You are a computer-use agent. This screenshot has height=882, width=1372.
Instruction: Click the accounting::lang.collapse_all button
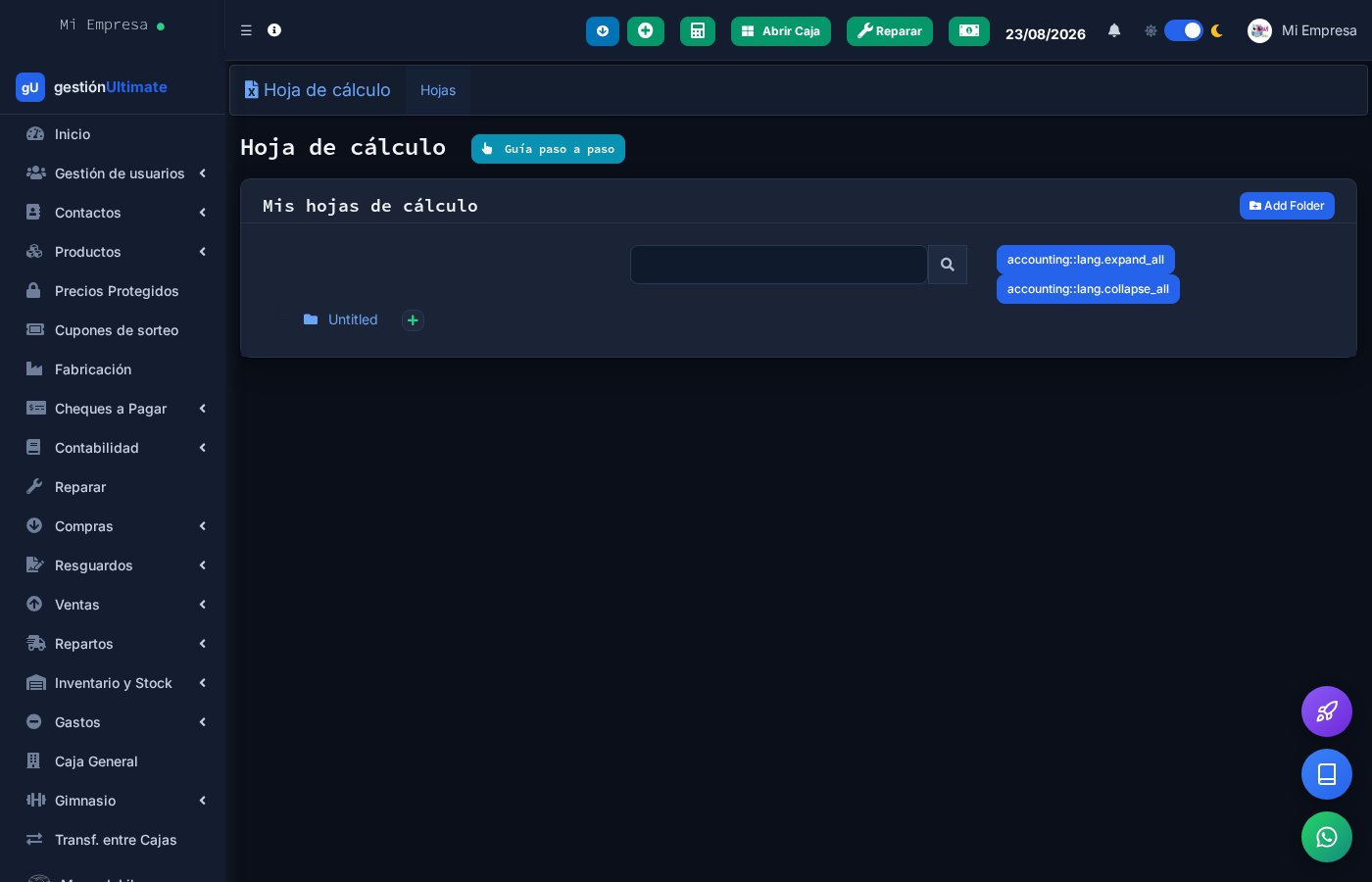pos(1088,289)
